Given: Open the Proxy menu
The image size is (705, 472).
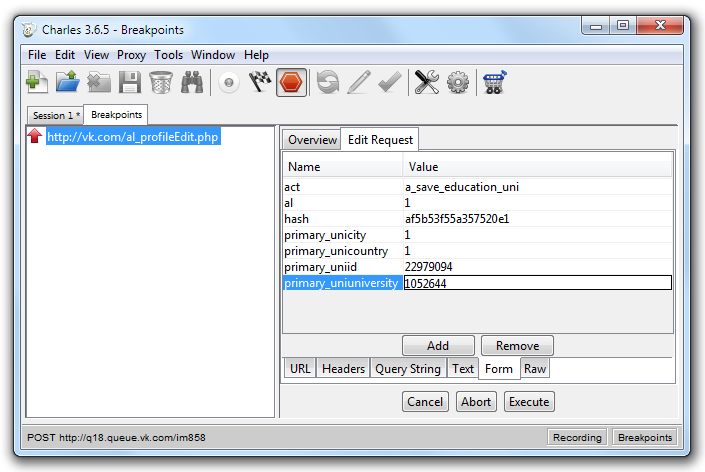Looking at the screenshot, I should [131, 55].
